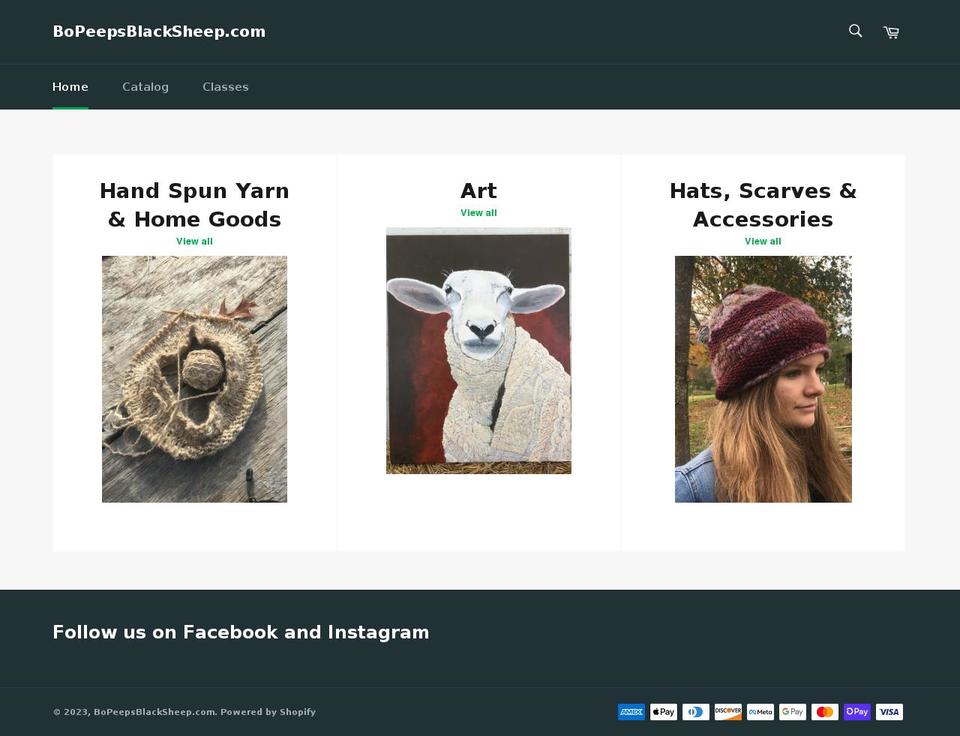The height and width of the screenshot is (736, 960).
Task: Open the search magnifier icon
Action: click(855, 31)
